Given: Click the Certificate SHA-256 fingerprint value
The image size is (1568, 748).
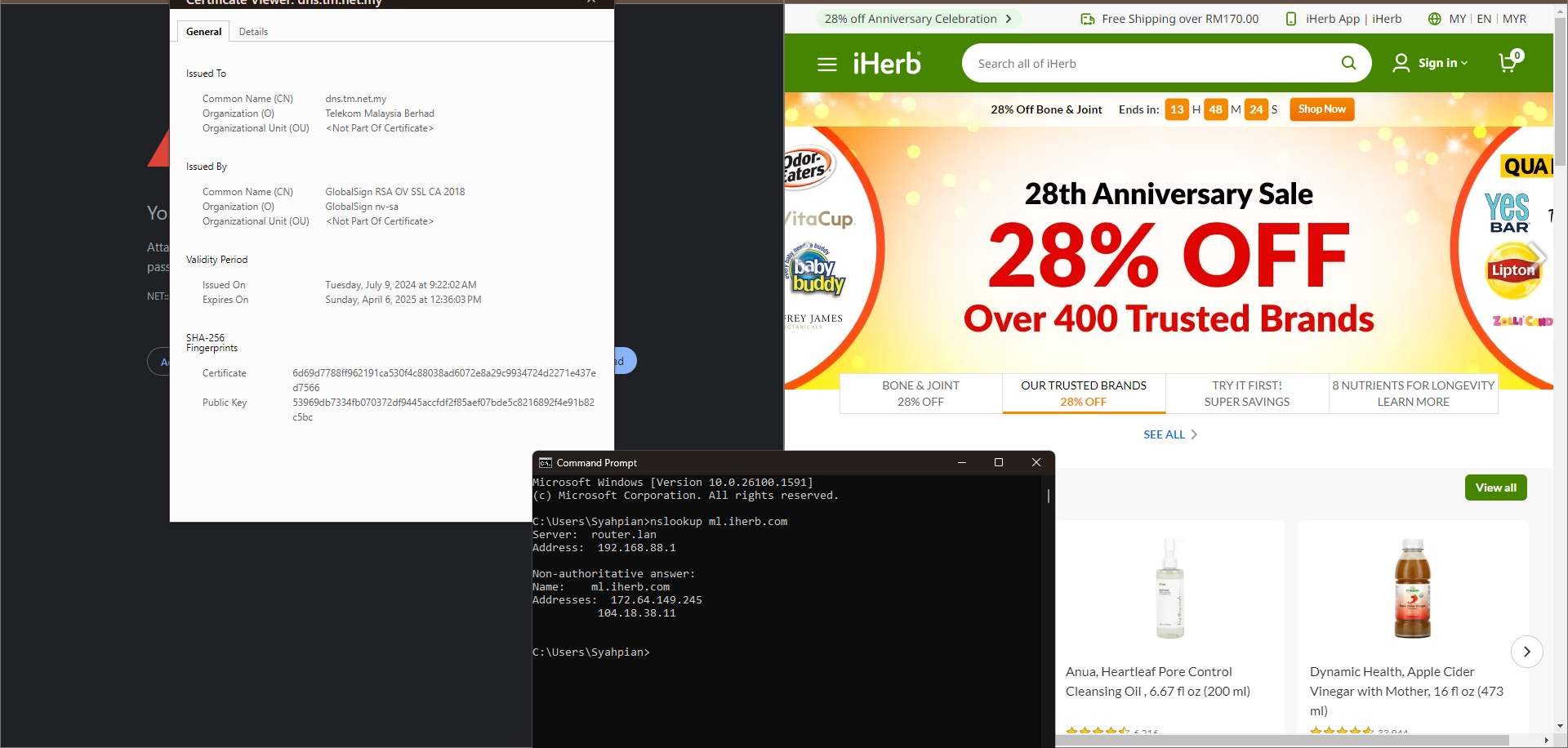Looking at the screenshot, I should click(x=444, y=381).
